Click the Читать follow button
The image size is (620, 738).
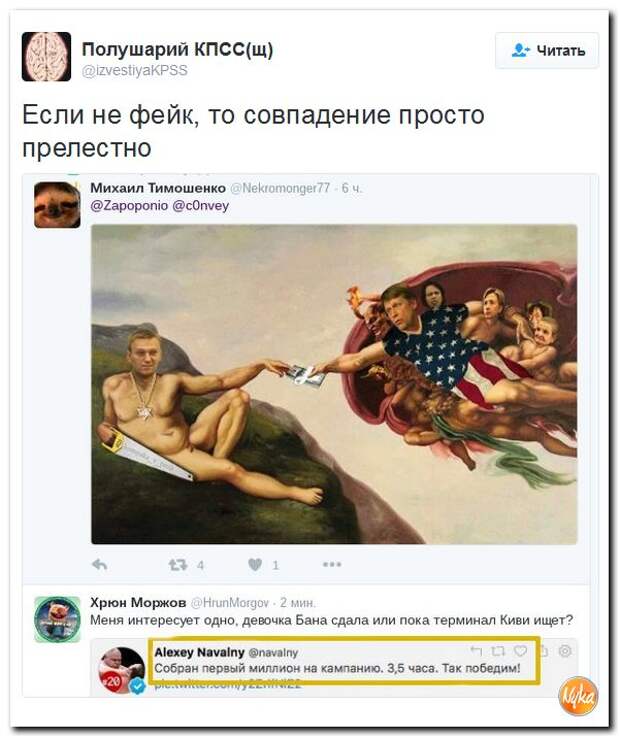pyautogui.click(x=547, y=50)
